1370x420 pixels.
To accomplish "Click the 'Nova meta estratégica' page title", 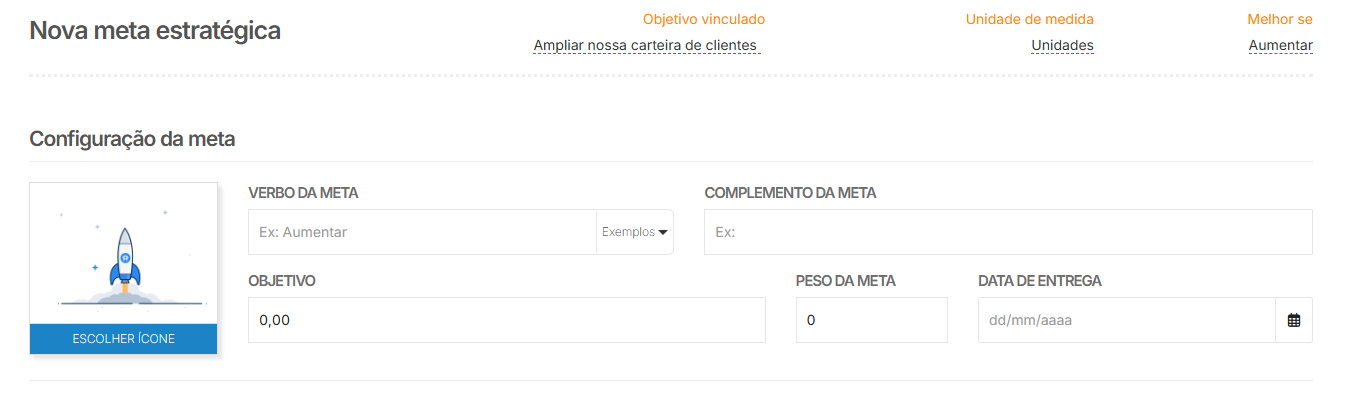I will pyautogui.click(x=155, y=31).
